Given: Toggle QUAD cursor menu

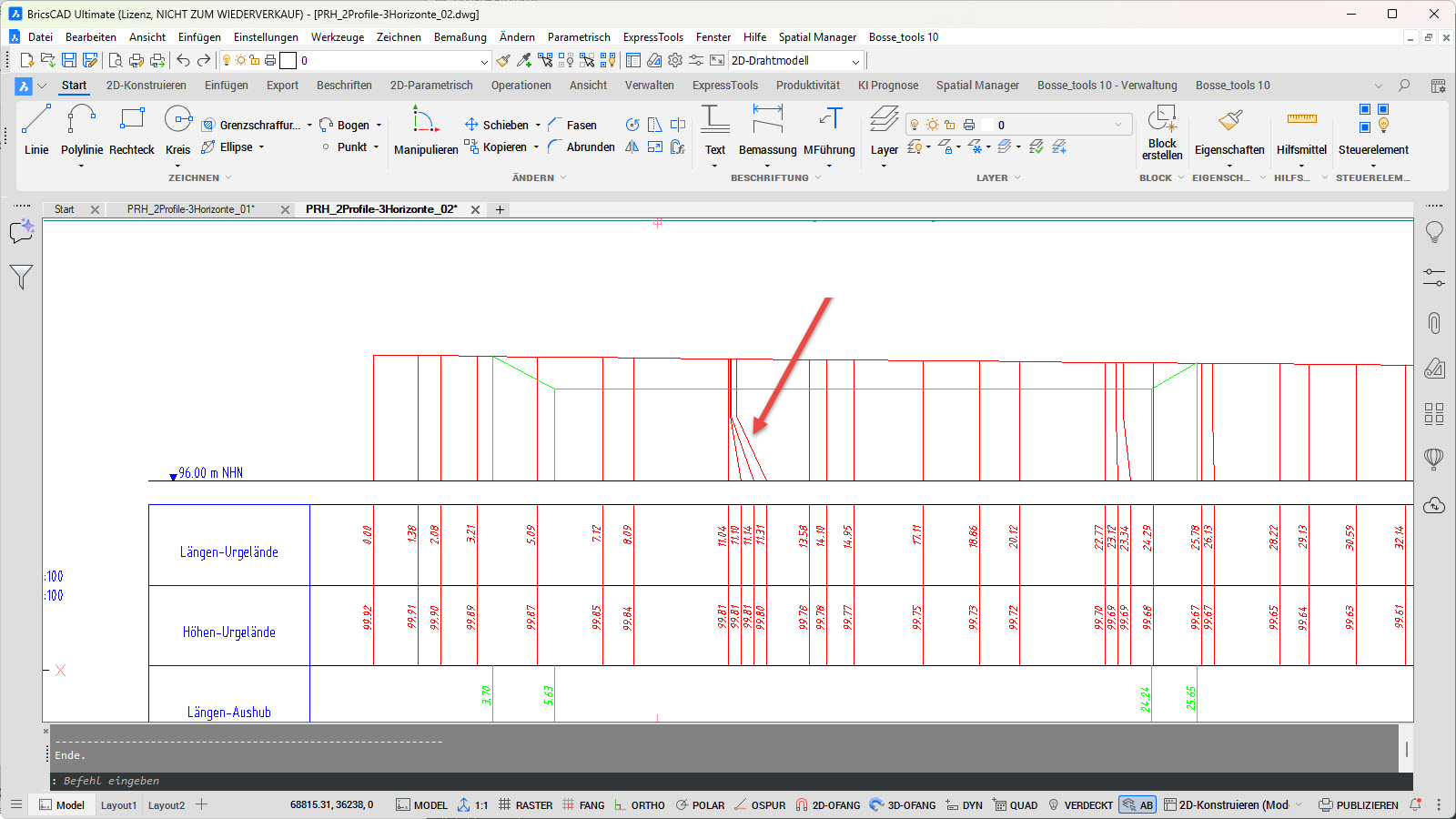Looking at the screenshot, I should coord(1015,805).
